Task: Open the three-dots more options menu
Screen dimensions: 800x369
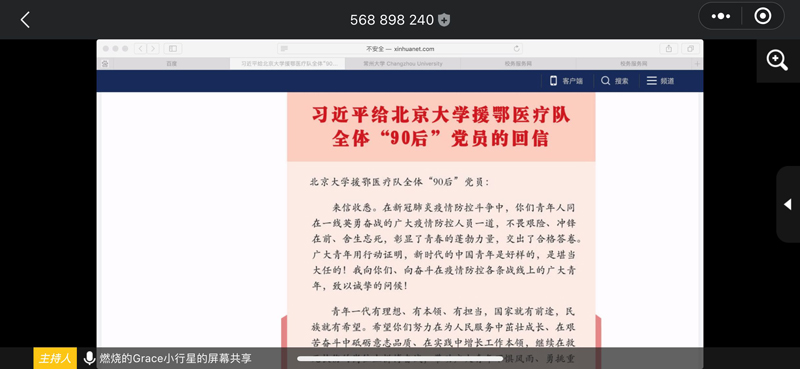Action: click(720, 16)
